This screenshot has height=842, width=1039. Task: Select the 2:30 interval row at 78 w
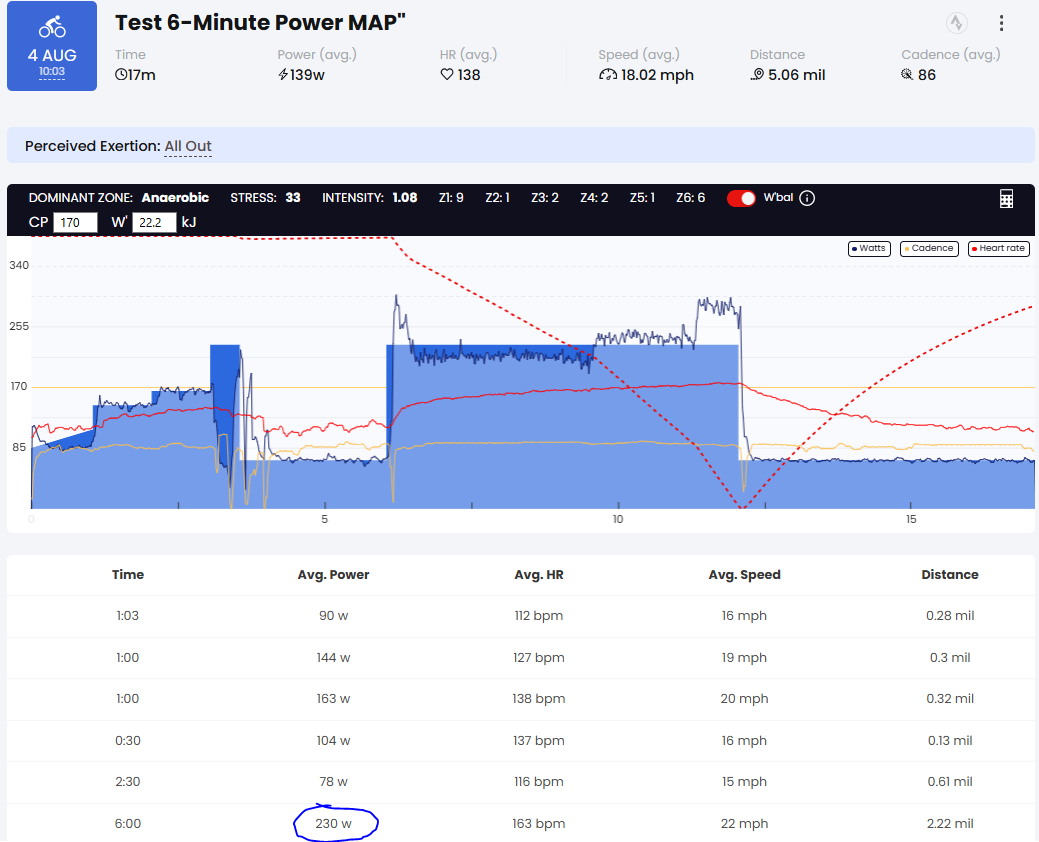520,782
